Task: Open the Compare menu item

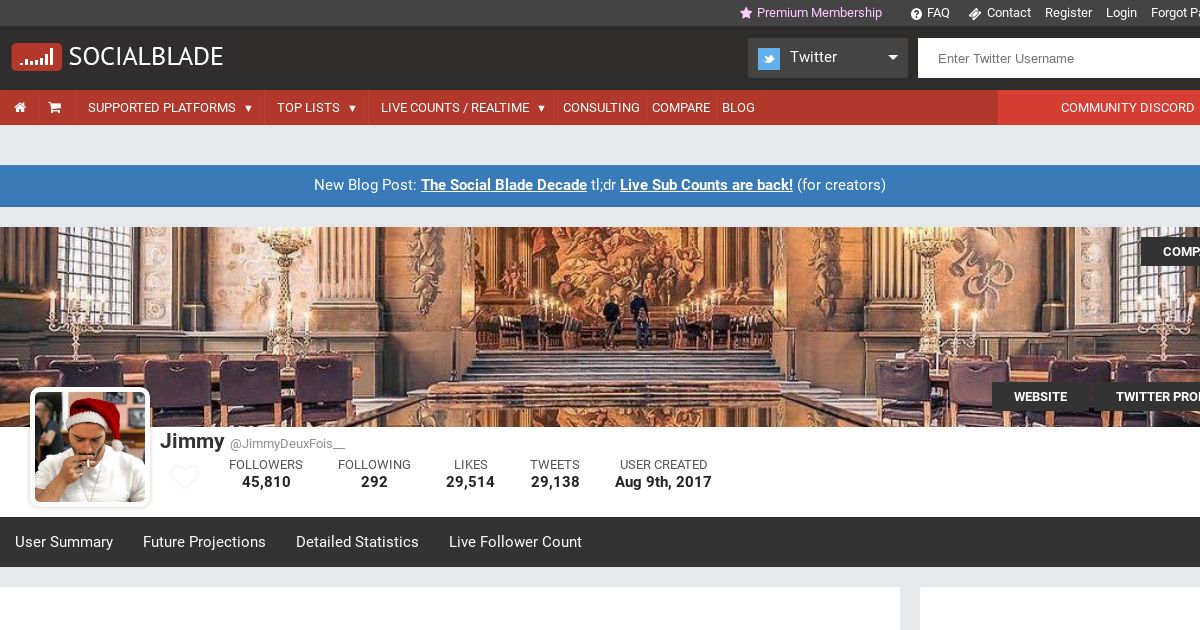Action: coord(681,107)
